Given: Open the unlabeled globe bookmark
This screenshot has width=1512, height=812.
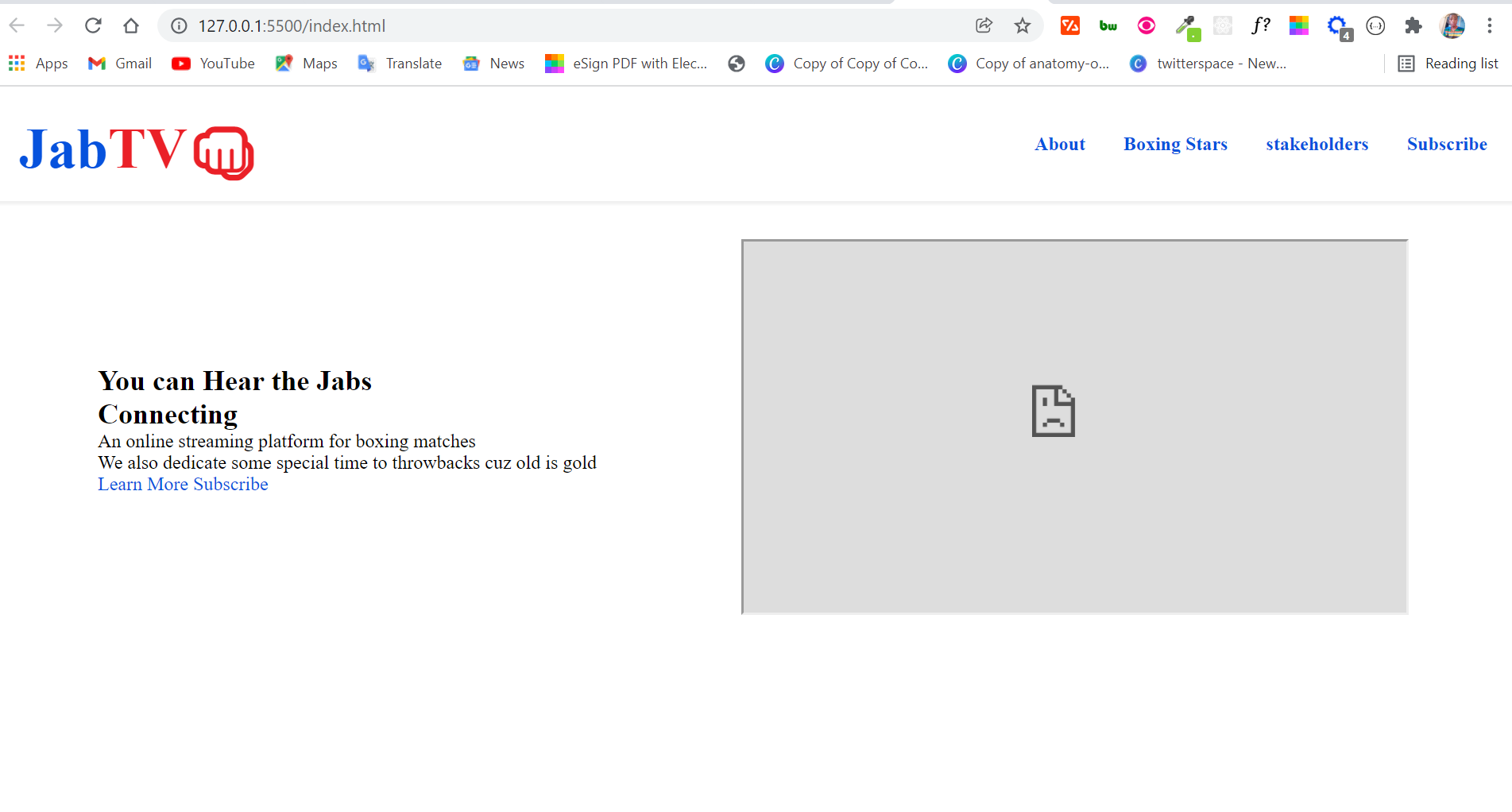Looking at the screenshot, I should click(737, 64).
